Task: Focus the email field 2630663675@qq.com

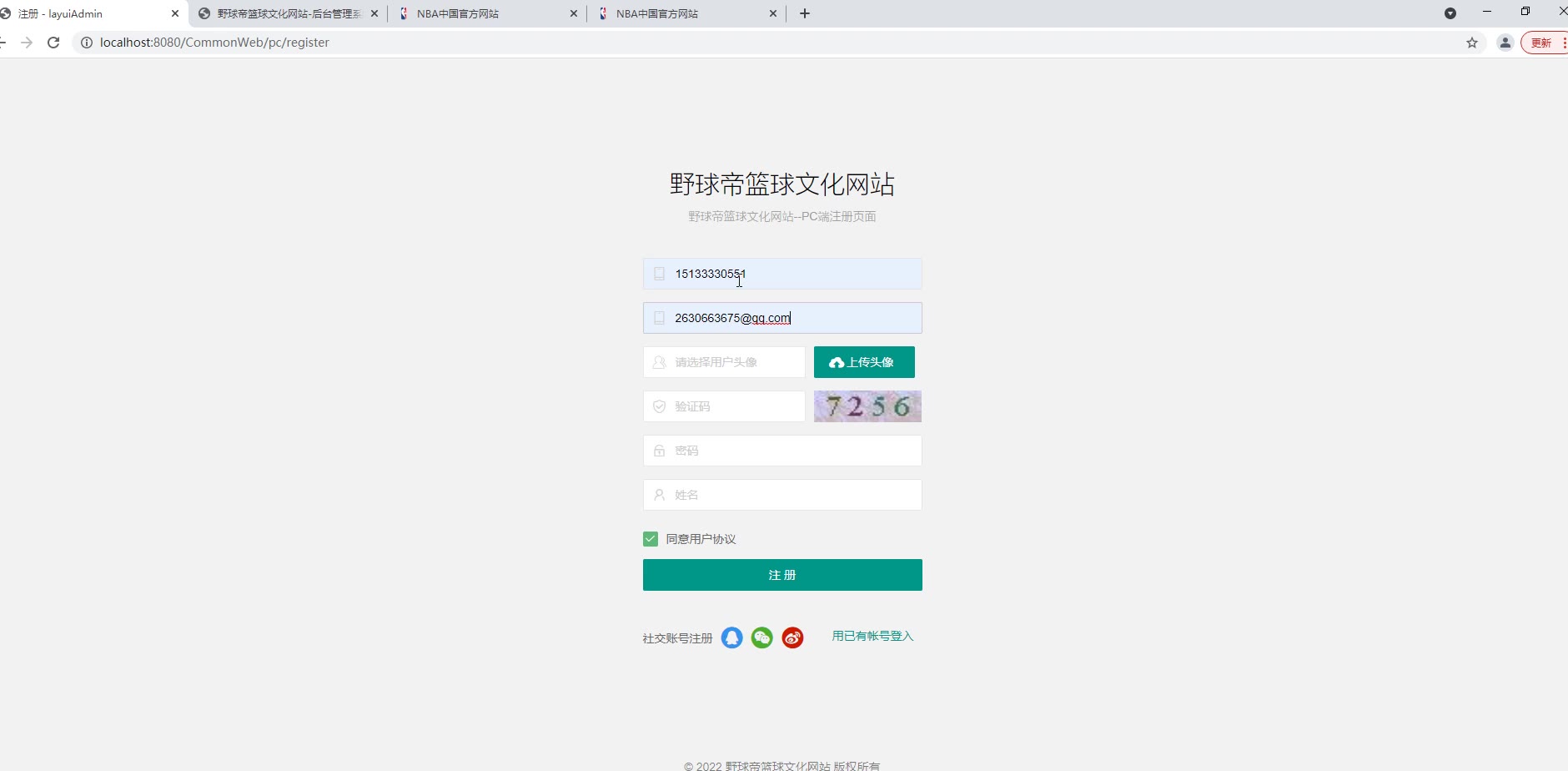Action: (782, 318)
